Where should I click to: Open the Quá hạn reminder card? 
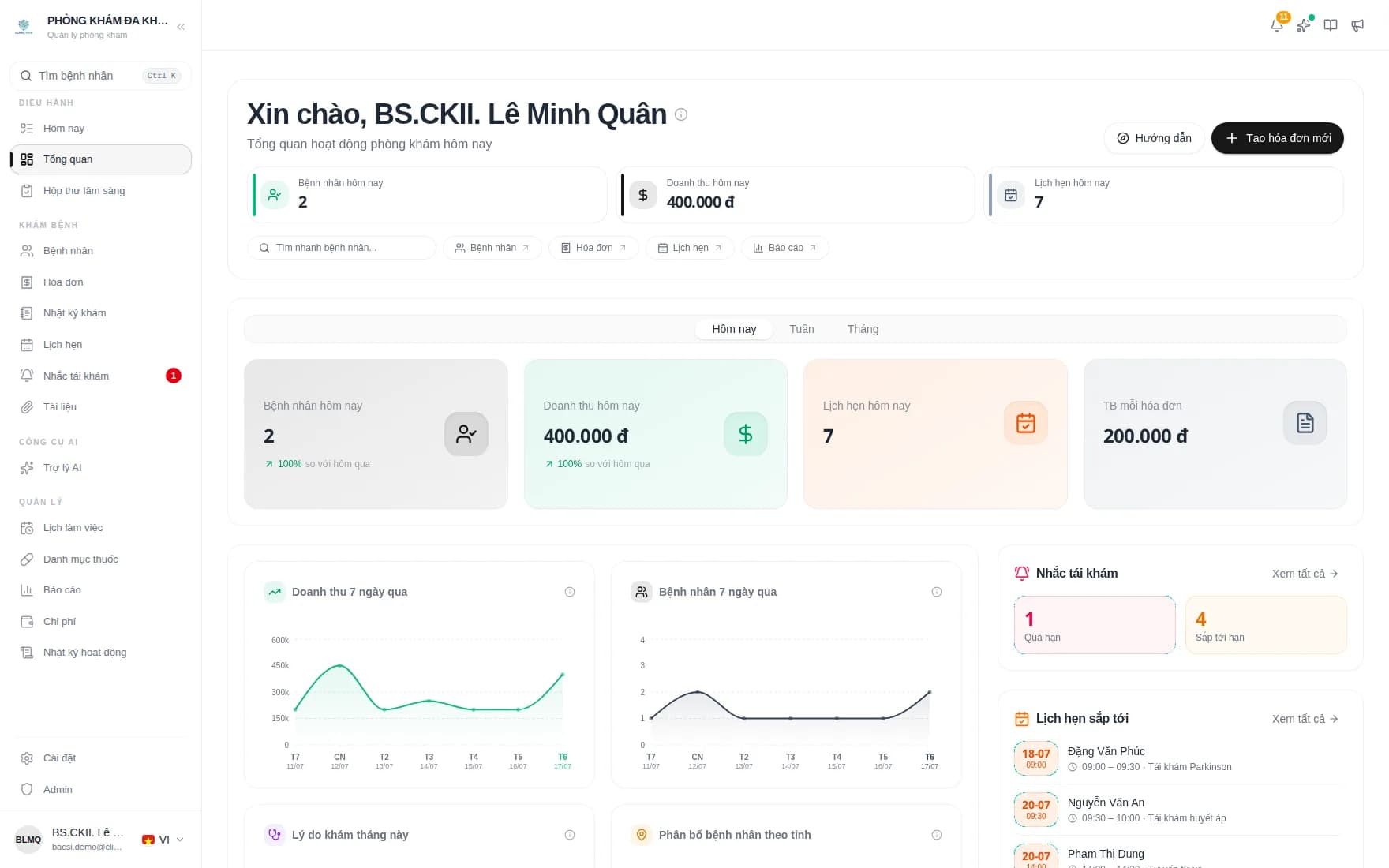click(x=1095, y=625)
